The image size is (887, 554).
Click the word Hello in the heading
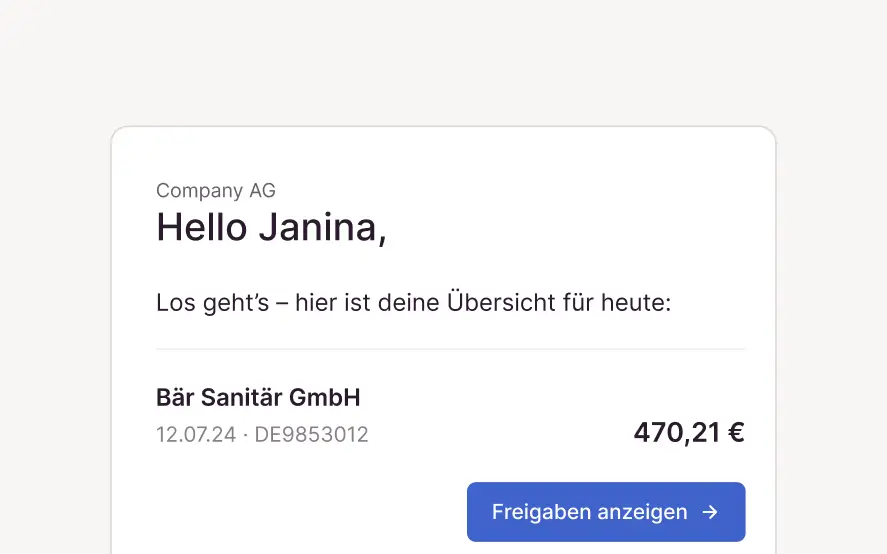point(201,228)
